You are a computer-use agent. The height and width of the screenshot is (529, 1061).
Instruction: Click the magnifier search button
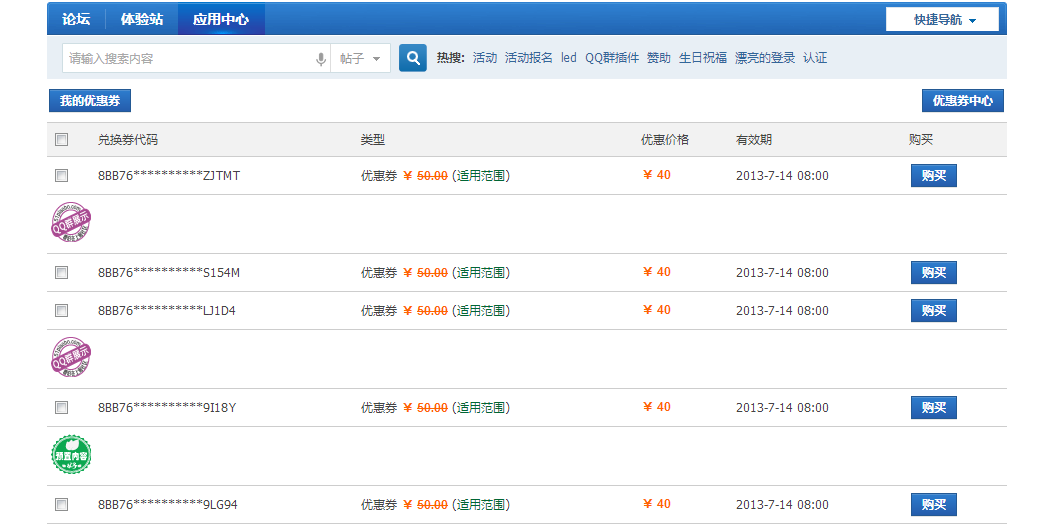click(413, 58)
